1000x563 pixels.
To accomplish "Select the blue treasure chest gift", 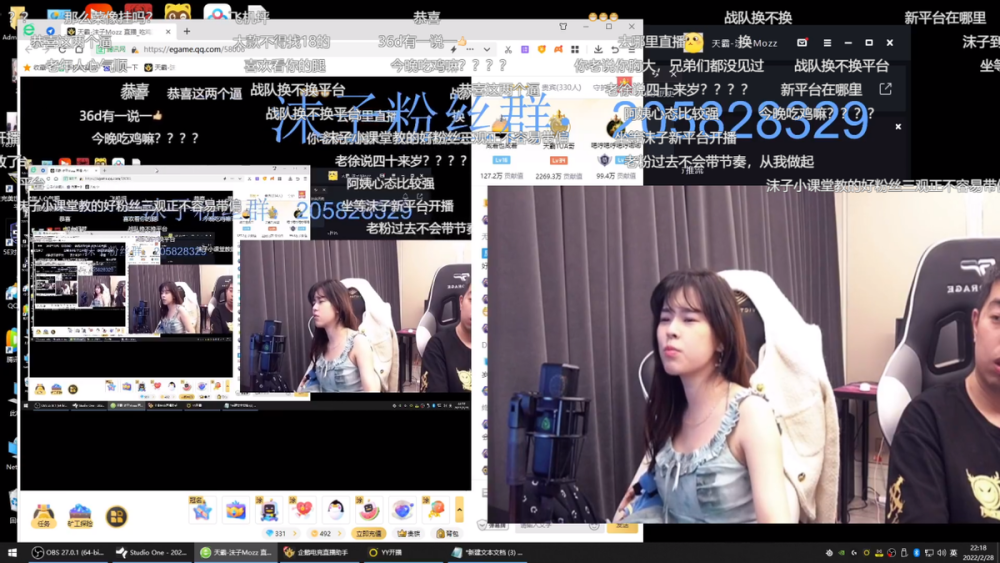I will [x=235, y=510].
